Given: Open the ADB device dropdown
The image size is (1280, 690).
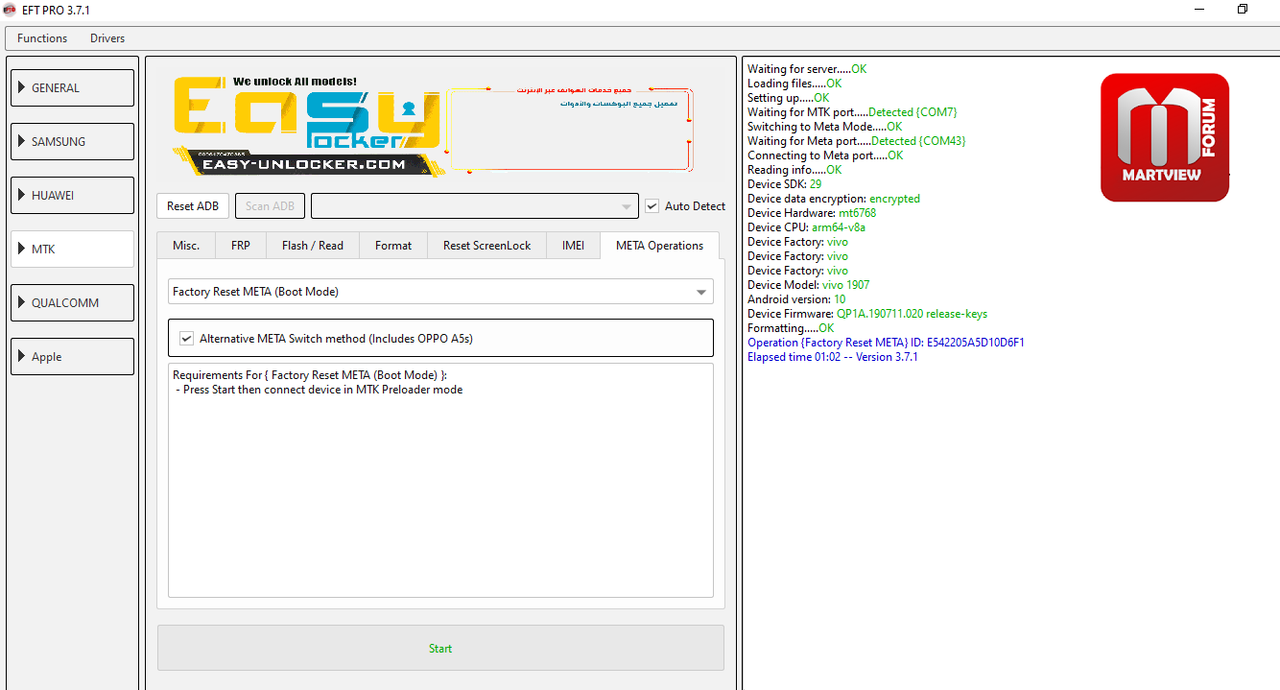Looking at the screenshot, I should (x=474, y=206).
